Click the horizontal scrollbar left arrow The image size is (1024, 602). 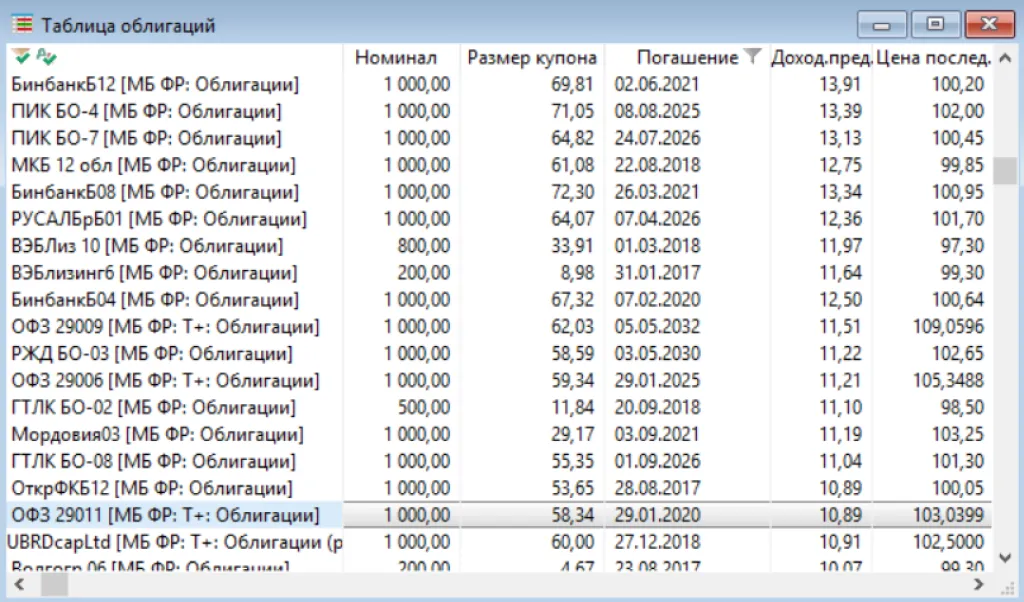point(20,583)
